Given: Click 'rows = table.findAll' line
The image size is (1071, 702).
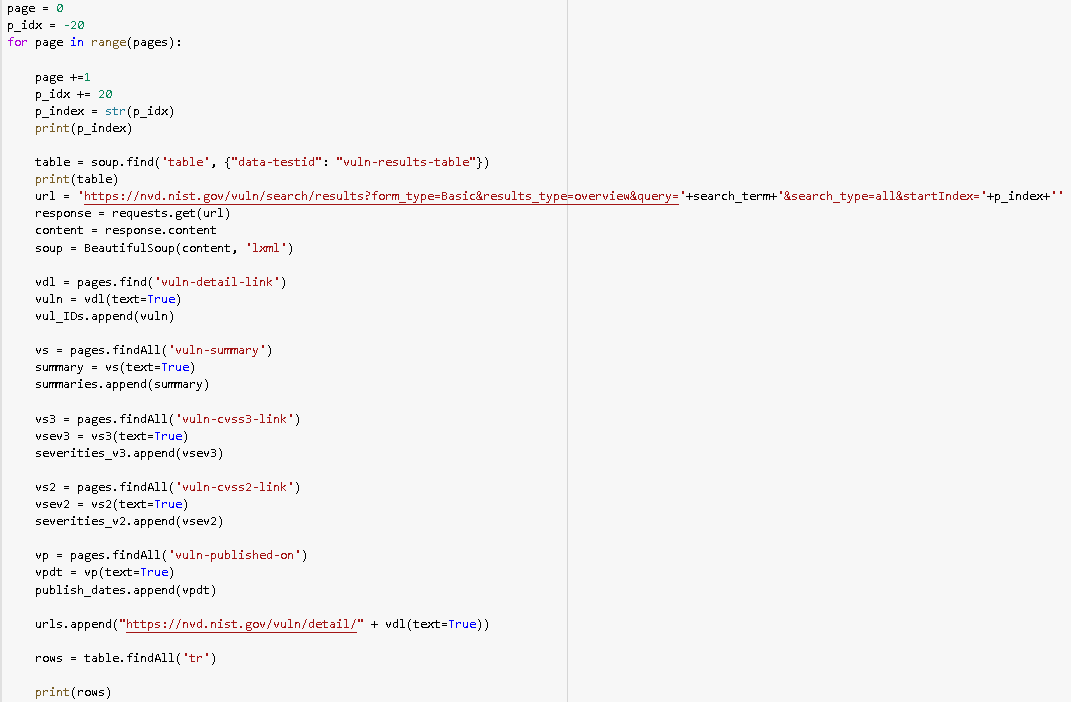Looking at the screenshot, I should click(x=126, y=658).
